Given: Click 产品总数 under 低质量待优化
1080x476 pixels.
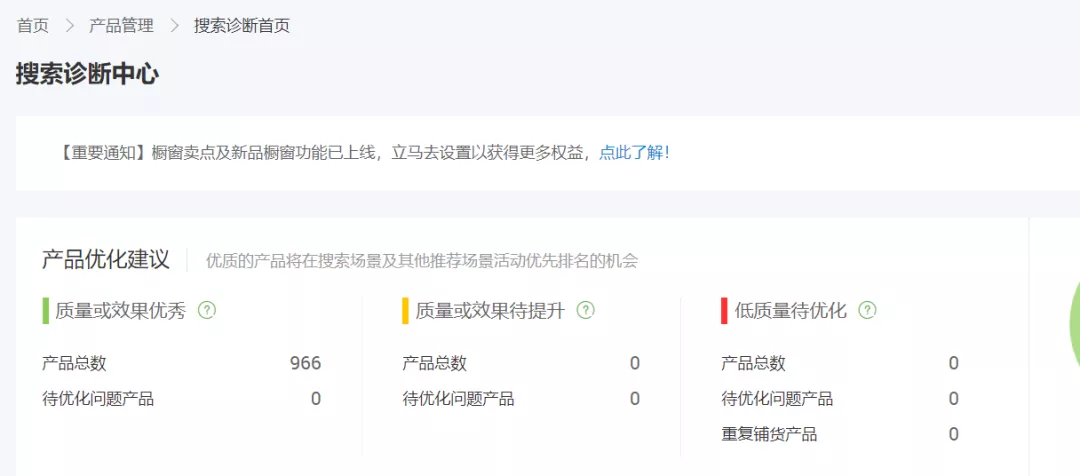Looking at the screenshot, I should (x=754, y=363).
